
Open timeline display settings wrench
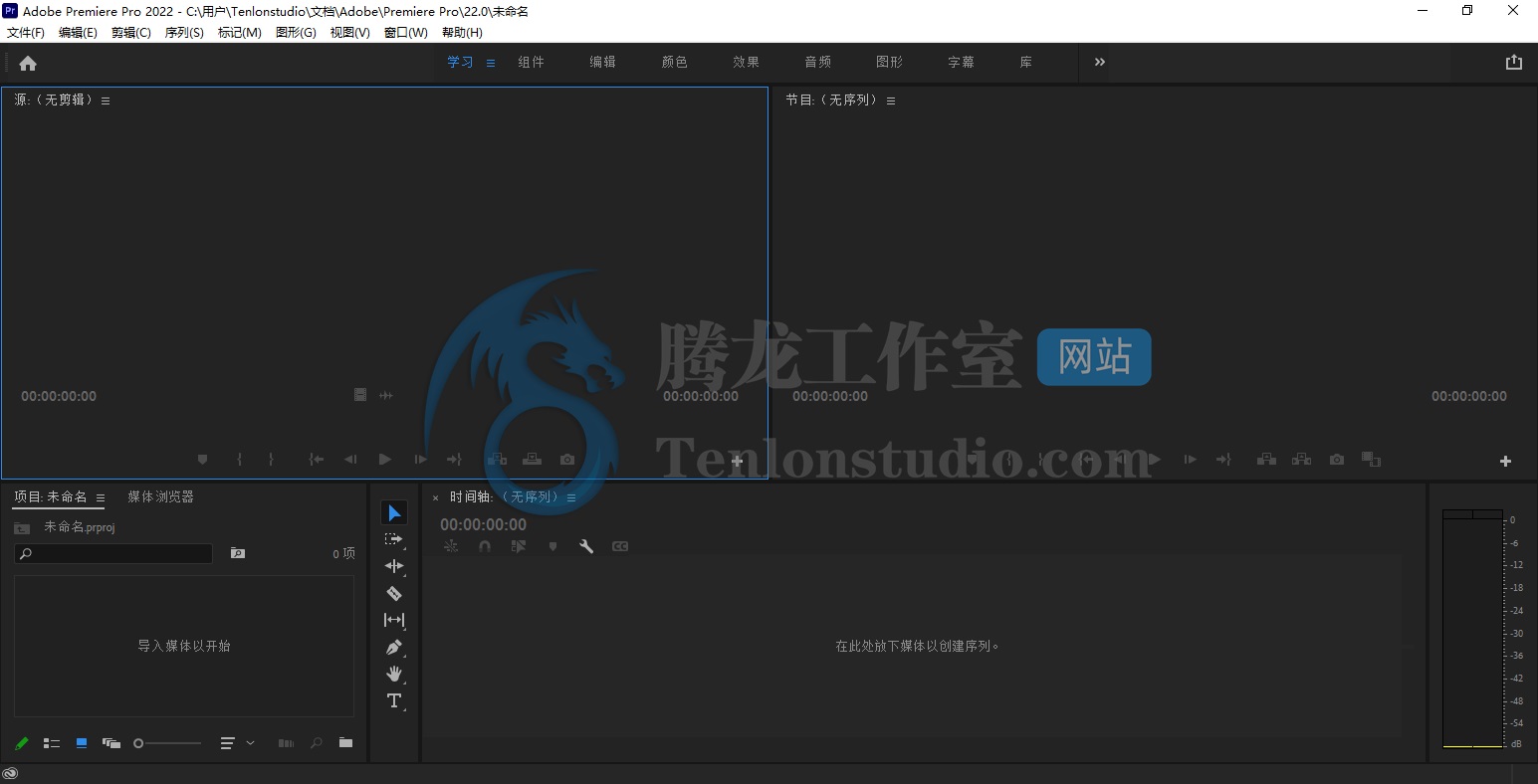point(586,546)
